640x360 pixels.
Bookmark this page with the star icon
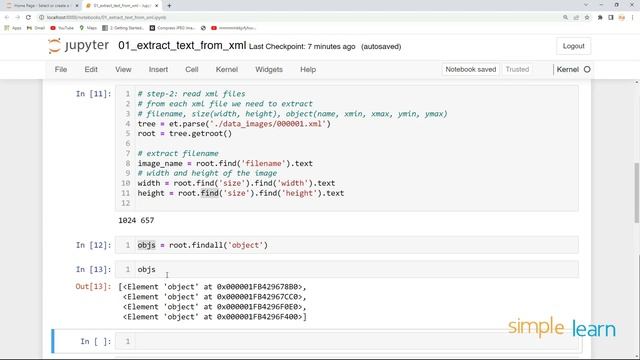tap(587, 18)
